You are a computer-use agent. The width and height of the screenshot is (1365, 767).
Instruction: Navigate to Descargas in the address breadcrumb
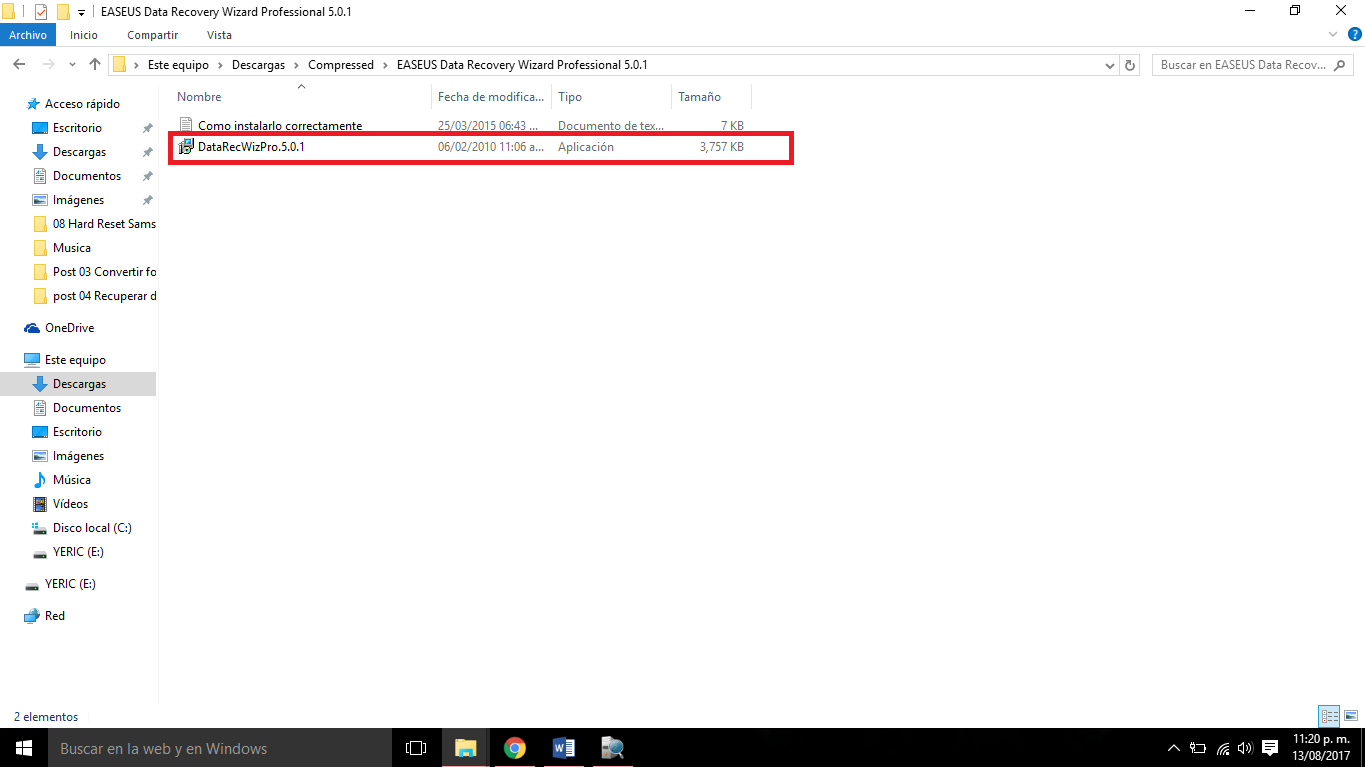tap(258, 65)
